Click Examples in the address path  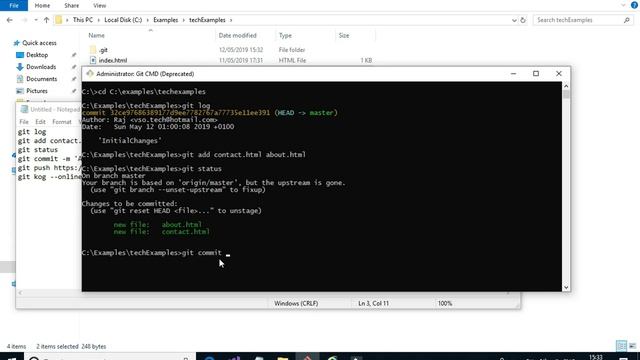click(x=165, y=20)
